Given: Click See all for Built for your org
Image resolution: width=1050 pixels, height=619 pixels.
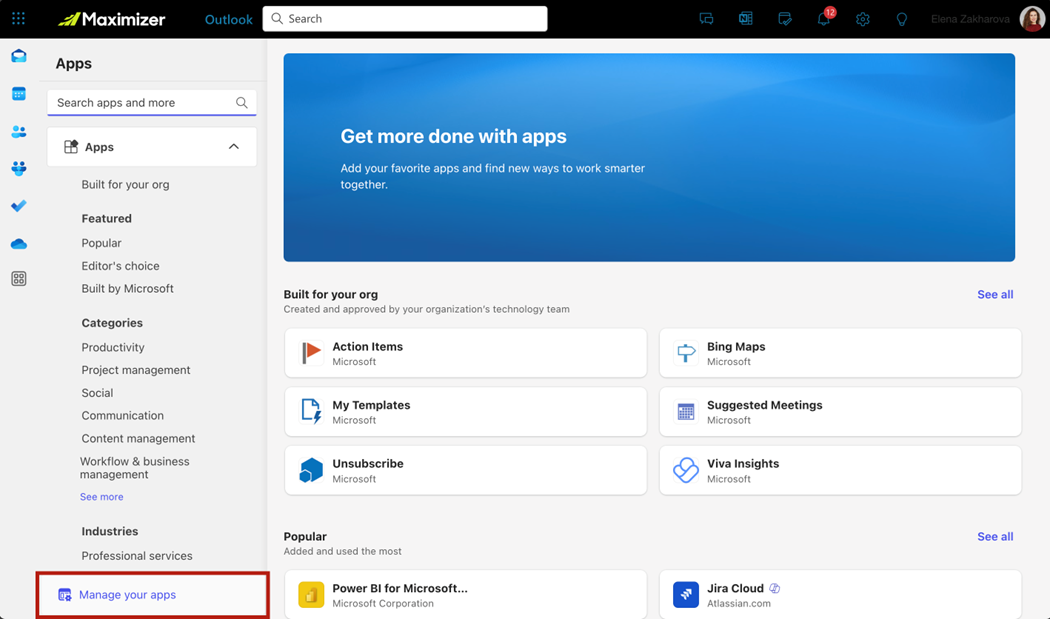Looking at the screenshot, I should click(x=995, y=294).
